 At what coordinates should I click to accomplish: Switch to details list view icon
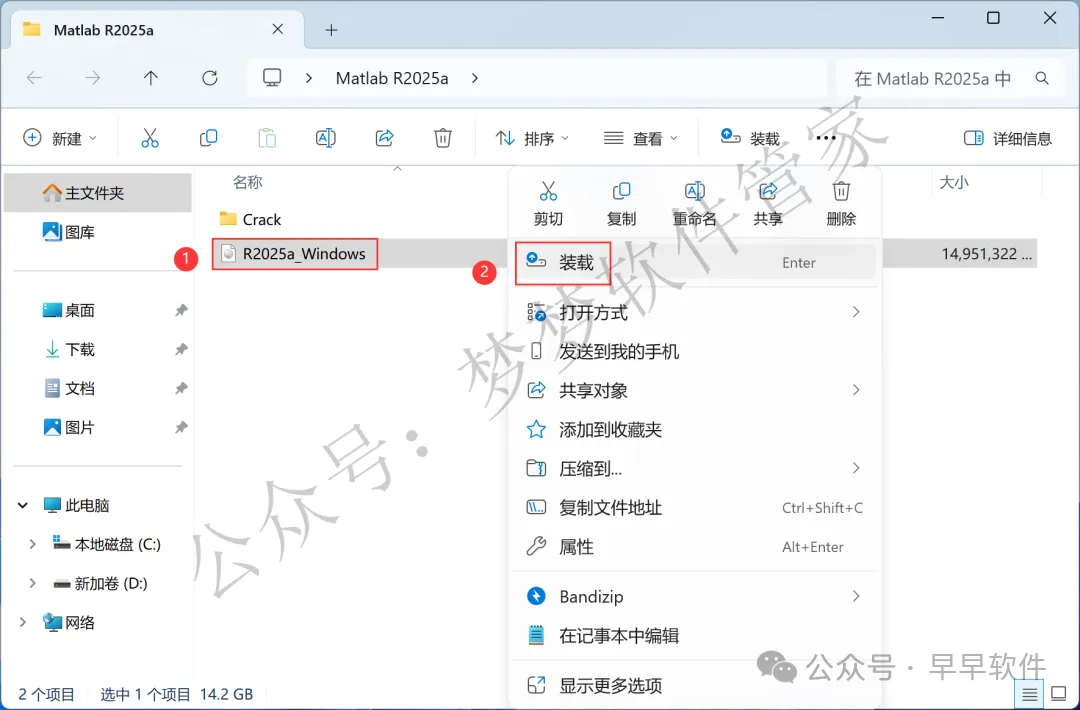point(1030,694)
